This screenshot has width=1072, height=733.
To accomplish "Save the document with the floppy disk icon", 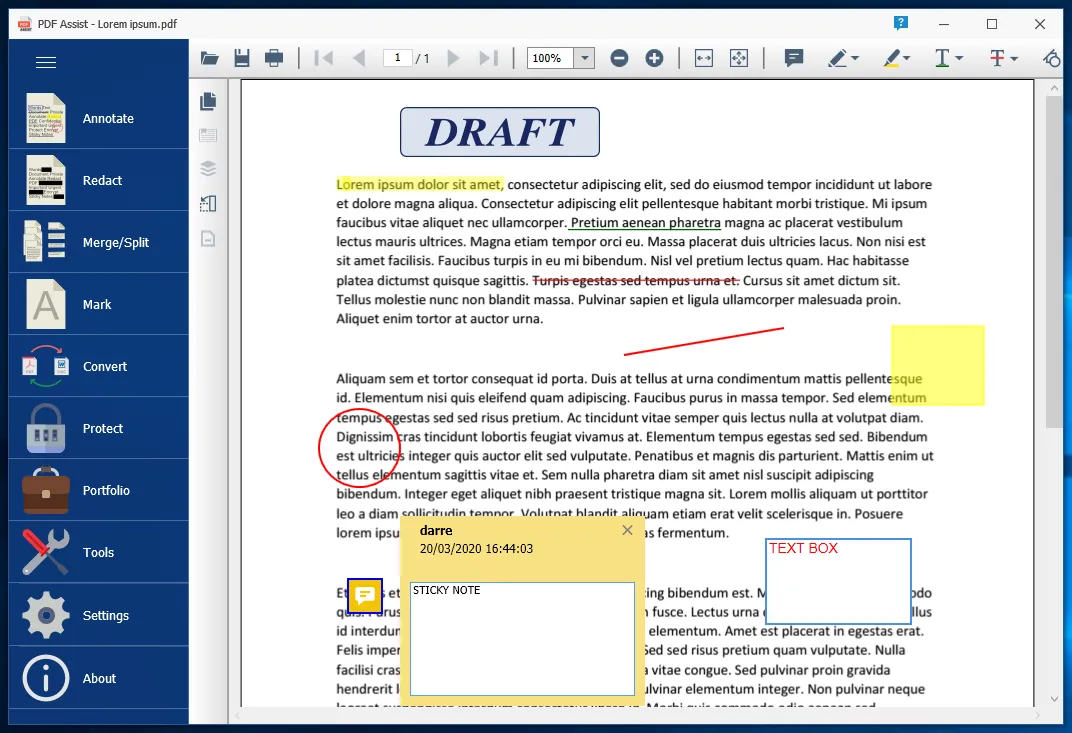I will 242,58.
